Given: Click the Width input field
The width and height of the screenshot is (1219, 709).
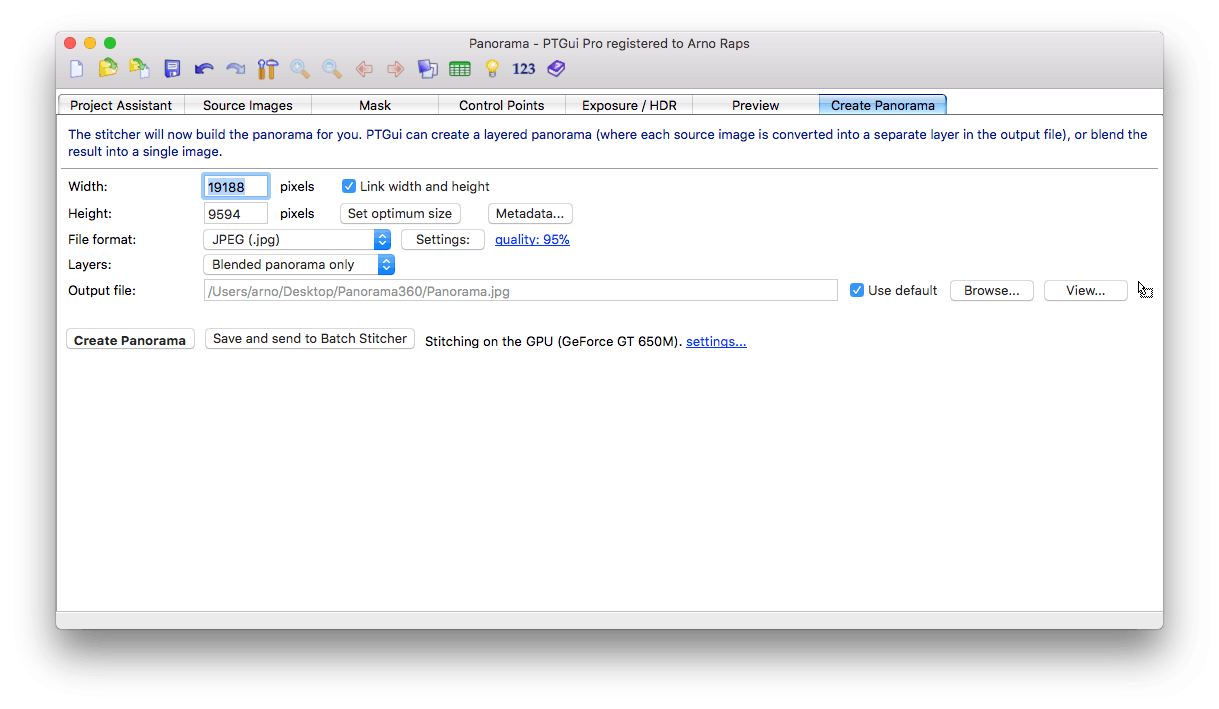Looking at the screenshot, I should 236,187.
